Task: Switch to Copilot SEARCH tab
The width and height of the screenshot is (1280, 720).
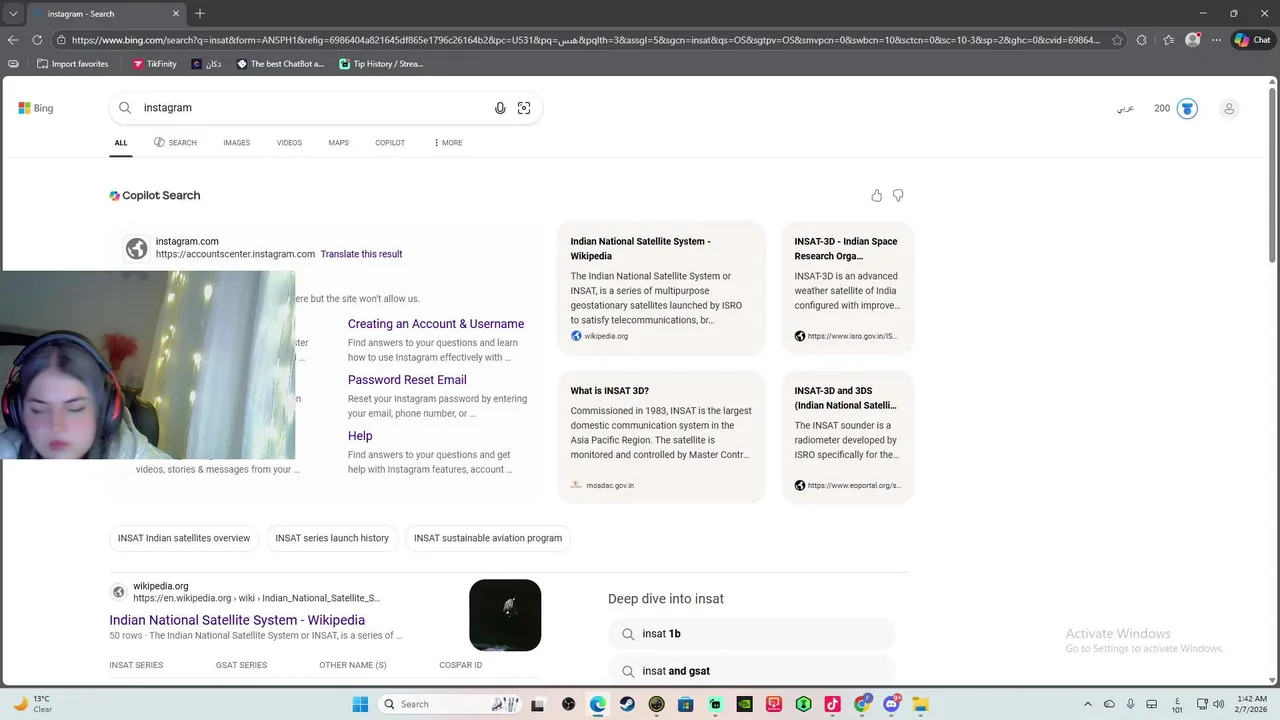Action: [175, 143]
